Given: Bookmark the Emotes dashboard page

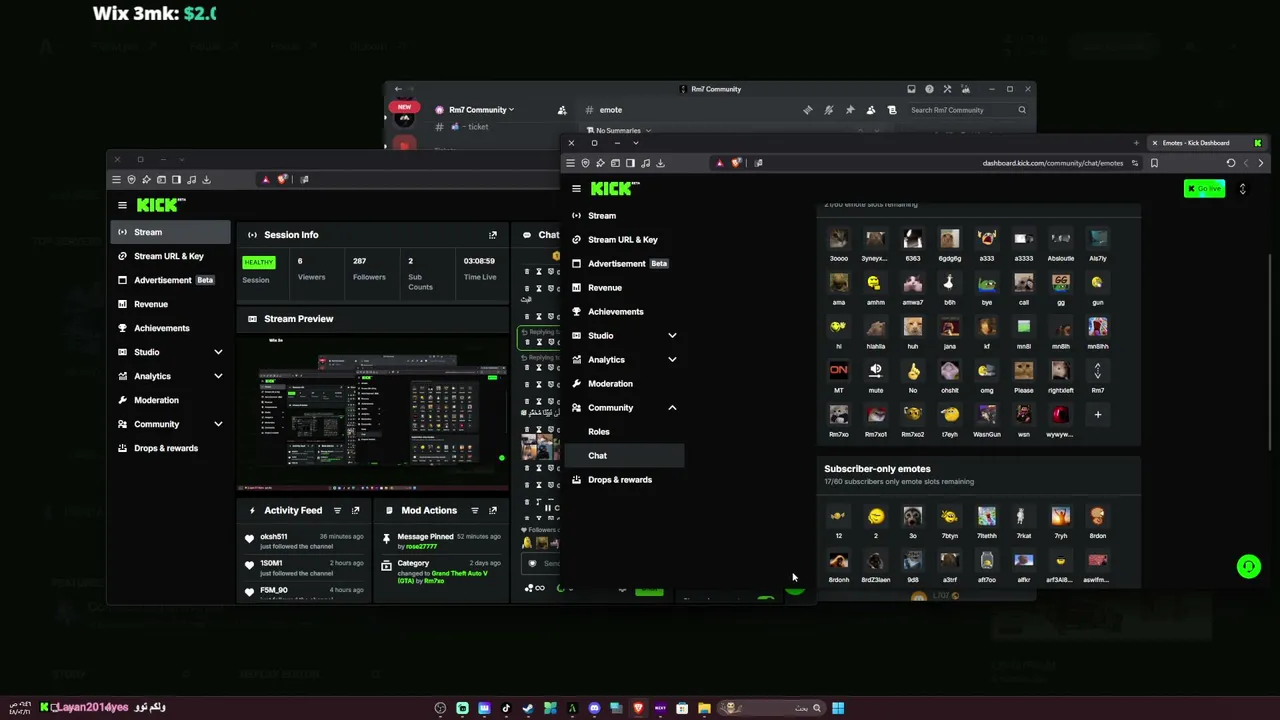Looking at the screenshot, I should click(1154, 163).
